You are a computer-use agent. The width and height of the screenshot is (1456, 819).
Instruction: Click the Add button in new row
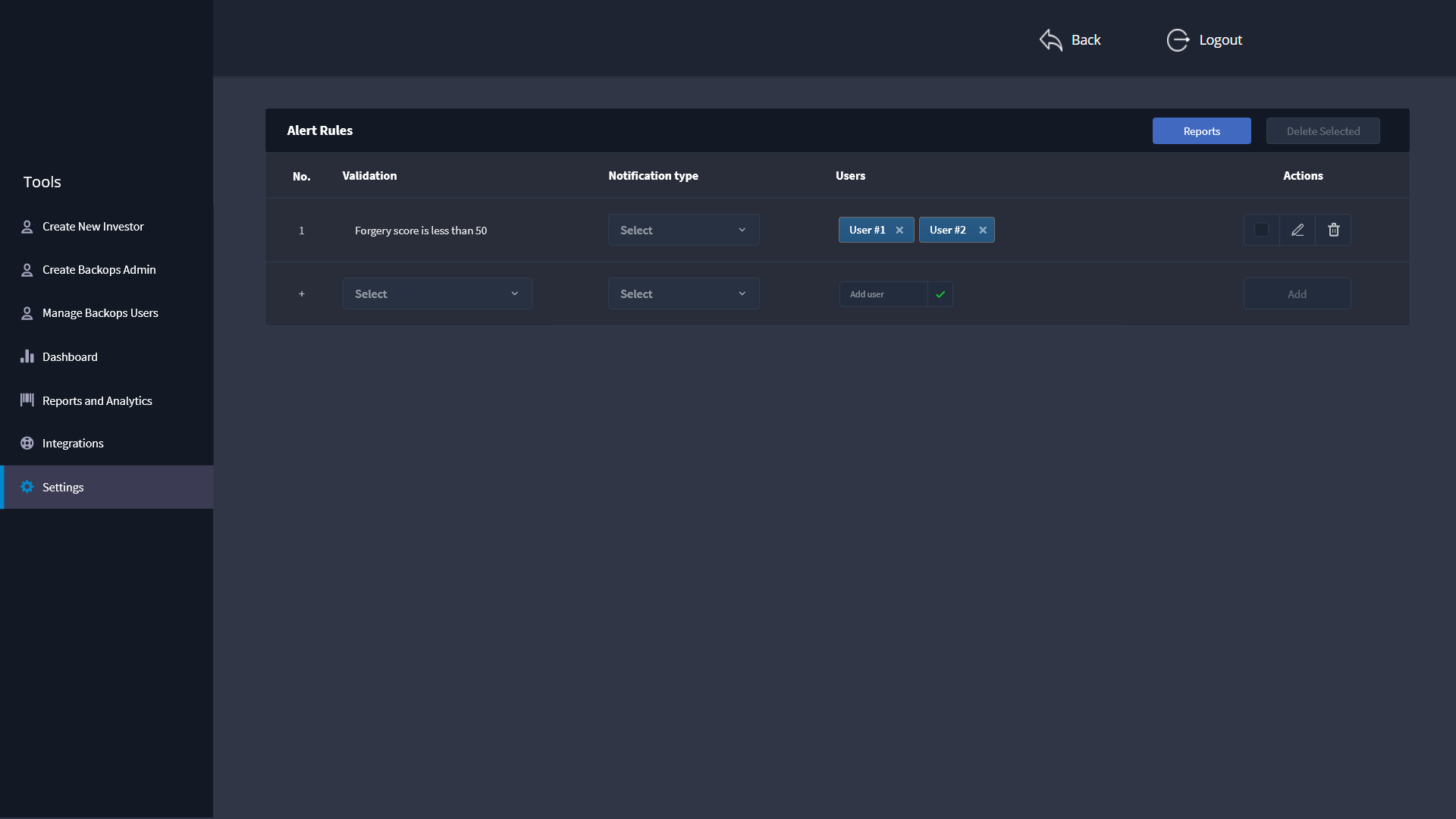(1297, 294)
